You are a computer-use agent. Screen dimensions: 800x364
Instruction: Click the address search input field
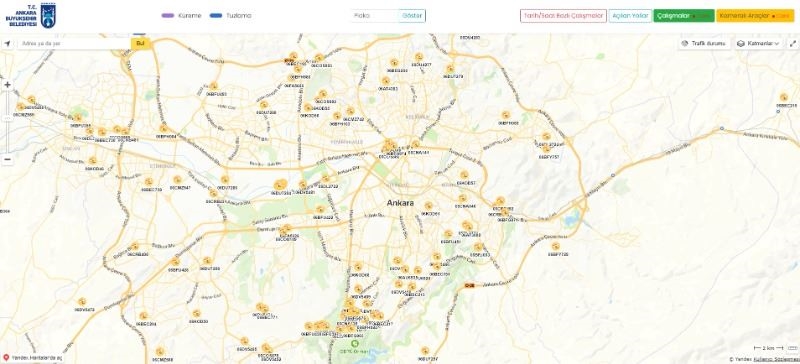[74, 43]
